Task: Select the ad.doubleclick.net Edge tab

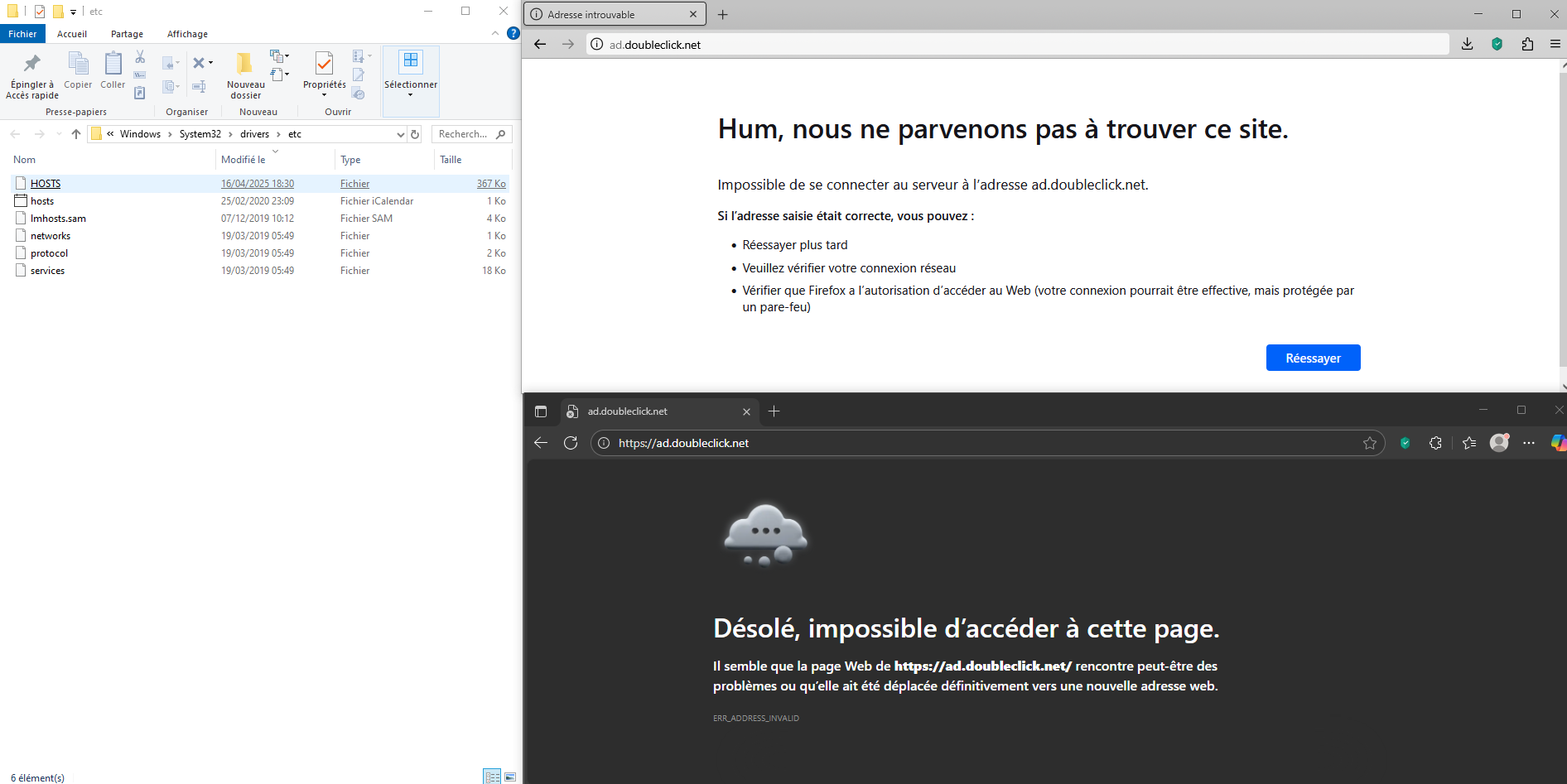Action: [660, 411]
